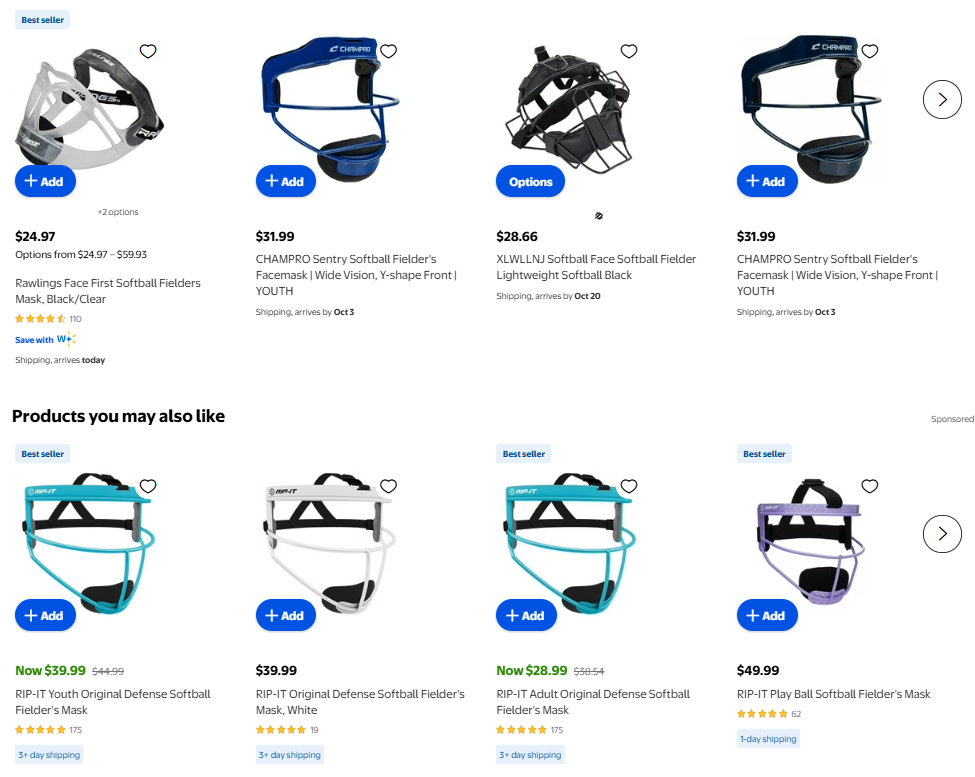
Task: Open Options for XLWLLNJ Softball Face mask
Action: coord(530,182)
